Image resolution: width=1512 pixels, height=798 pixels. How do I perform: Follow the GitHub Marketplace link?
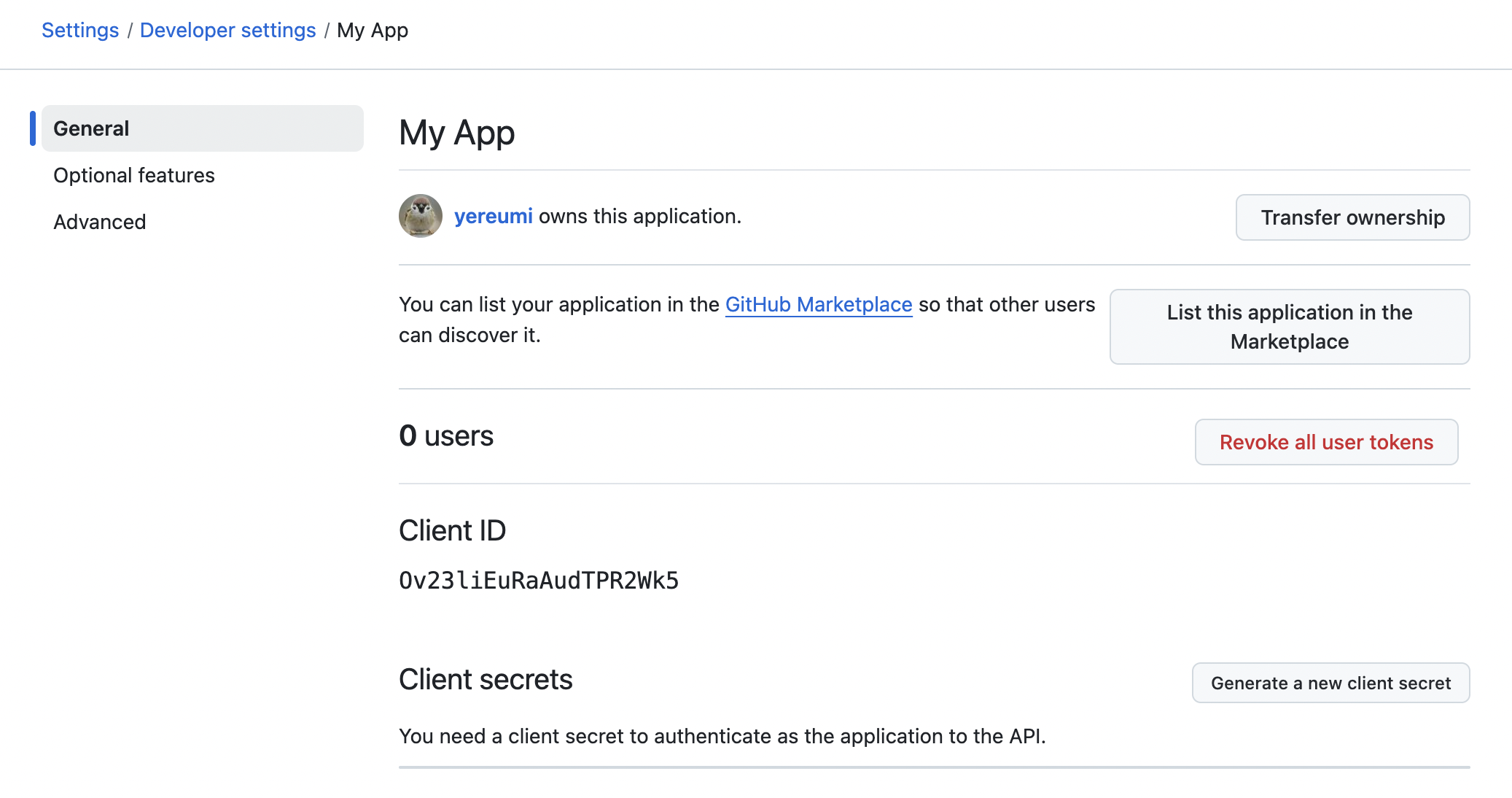click(x=818, y=304)
